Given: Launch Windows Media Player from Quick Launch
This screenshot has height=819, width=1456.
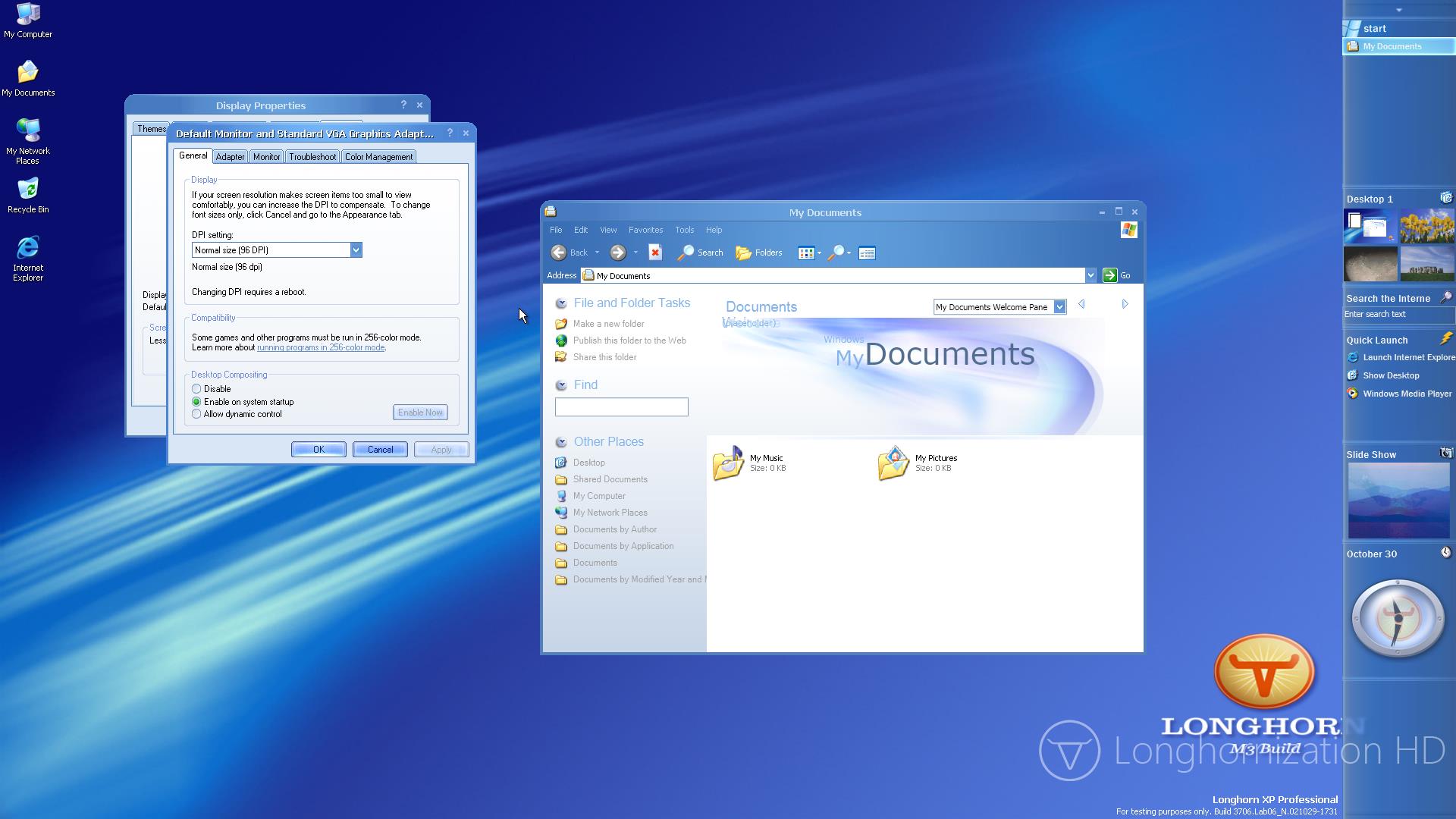Looking at the screenshot, I should [x=1406, y=394].
